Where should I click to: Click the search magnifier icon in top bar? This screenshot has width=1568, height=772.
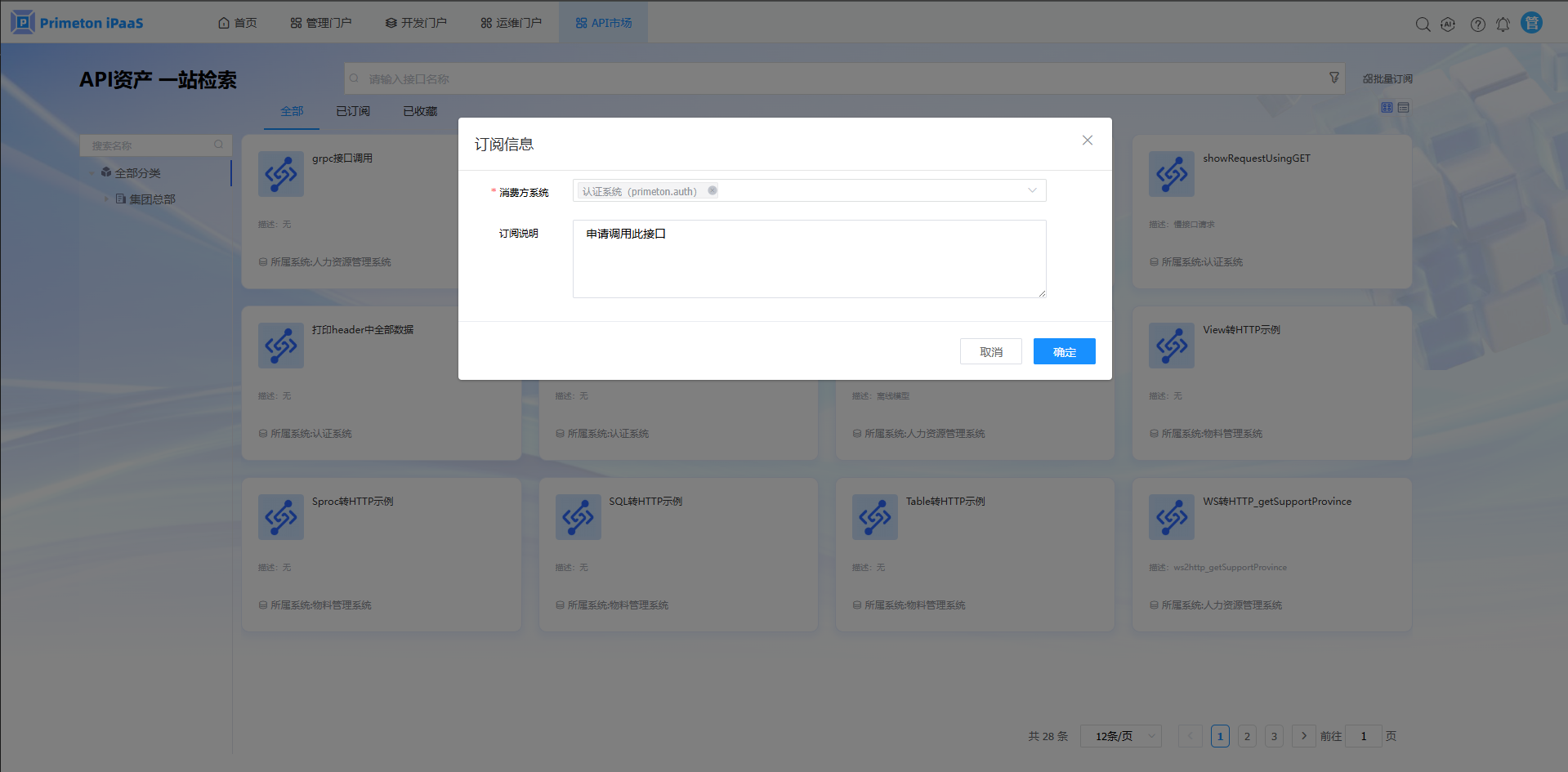[1423, 25]
